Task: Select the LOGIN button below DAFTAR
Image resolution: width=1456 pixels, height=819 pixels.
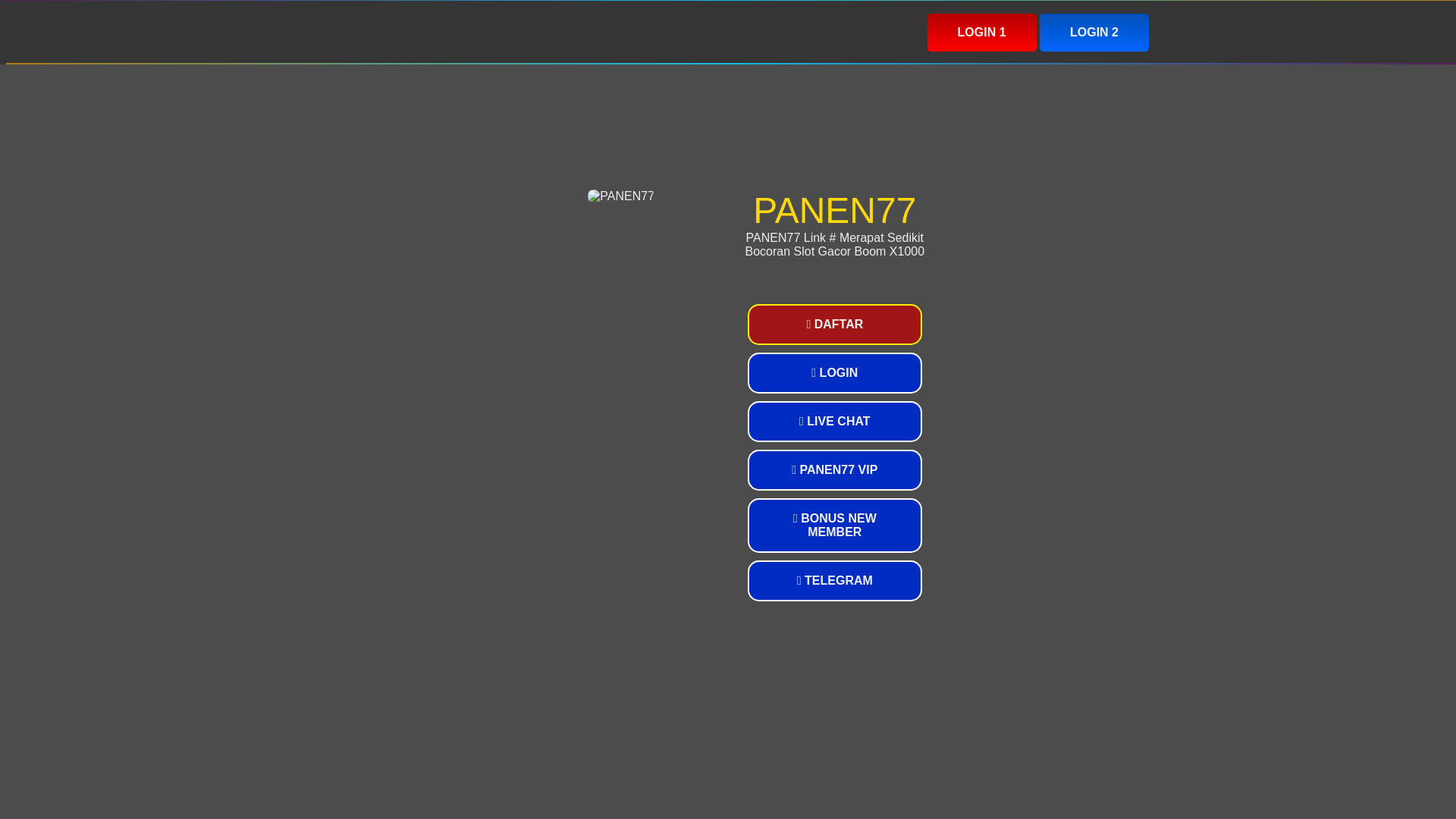Action: tap(834, 373)
